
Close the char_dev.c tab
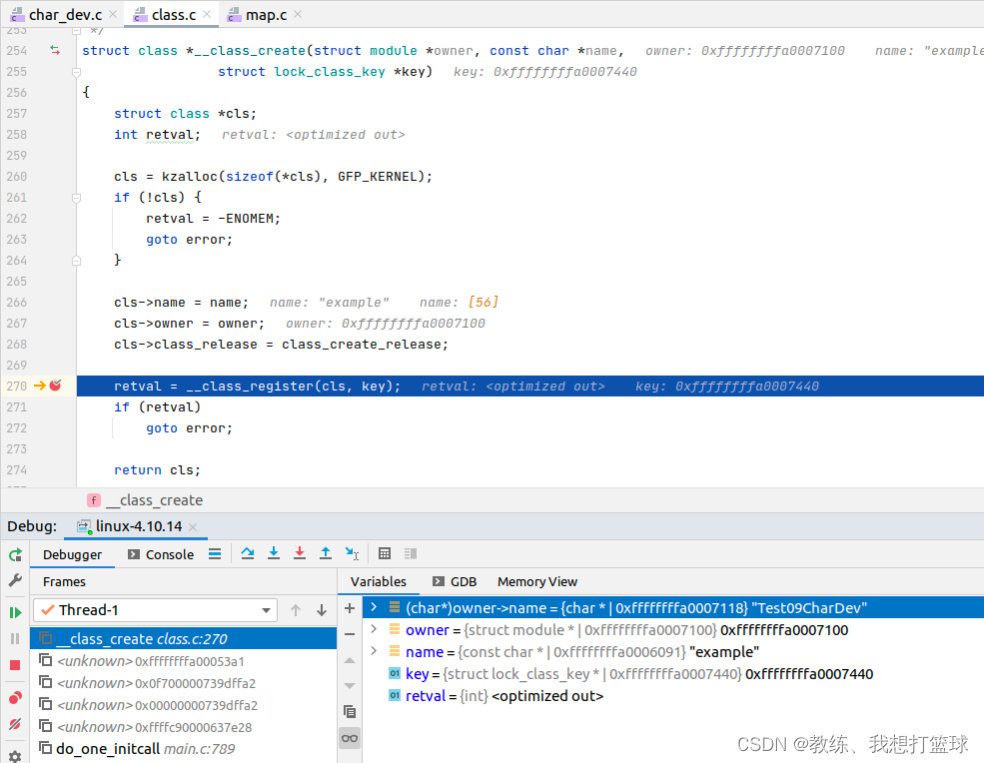[x=113, y=14]
